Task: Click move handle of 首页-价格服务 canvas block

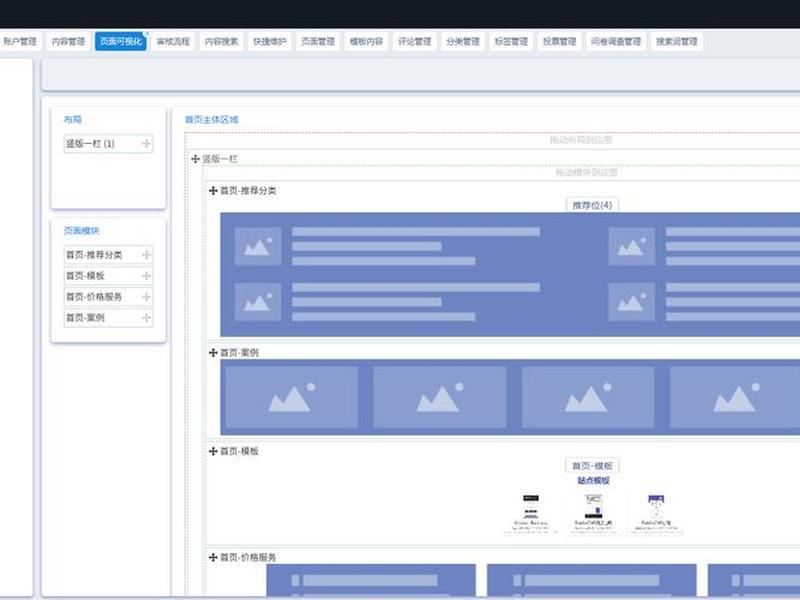Action: point(213,557)
